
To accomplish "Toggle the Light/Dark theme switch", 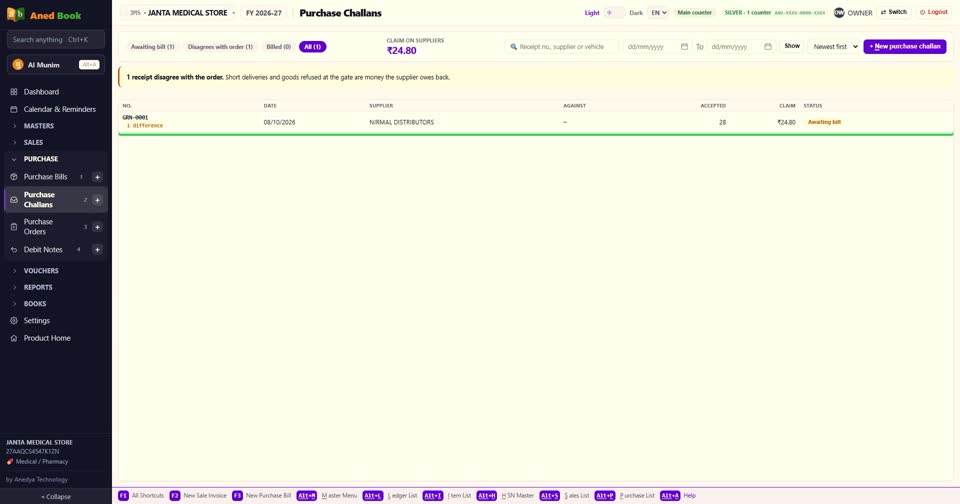I will click(x=614, y=12).
